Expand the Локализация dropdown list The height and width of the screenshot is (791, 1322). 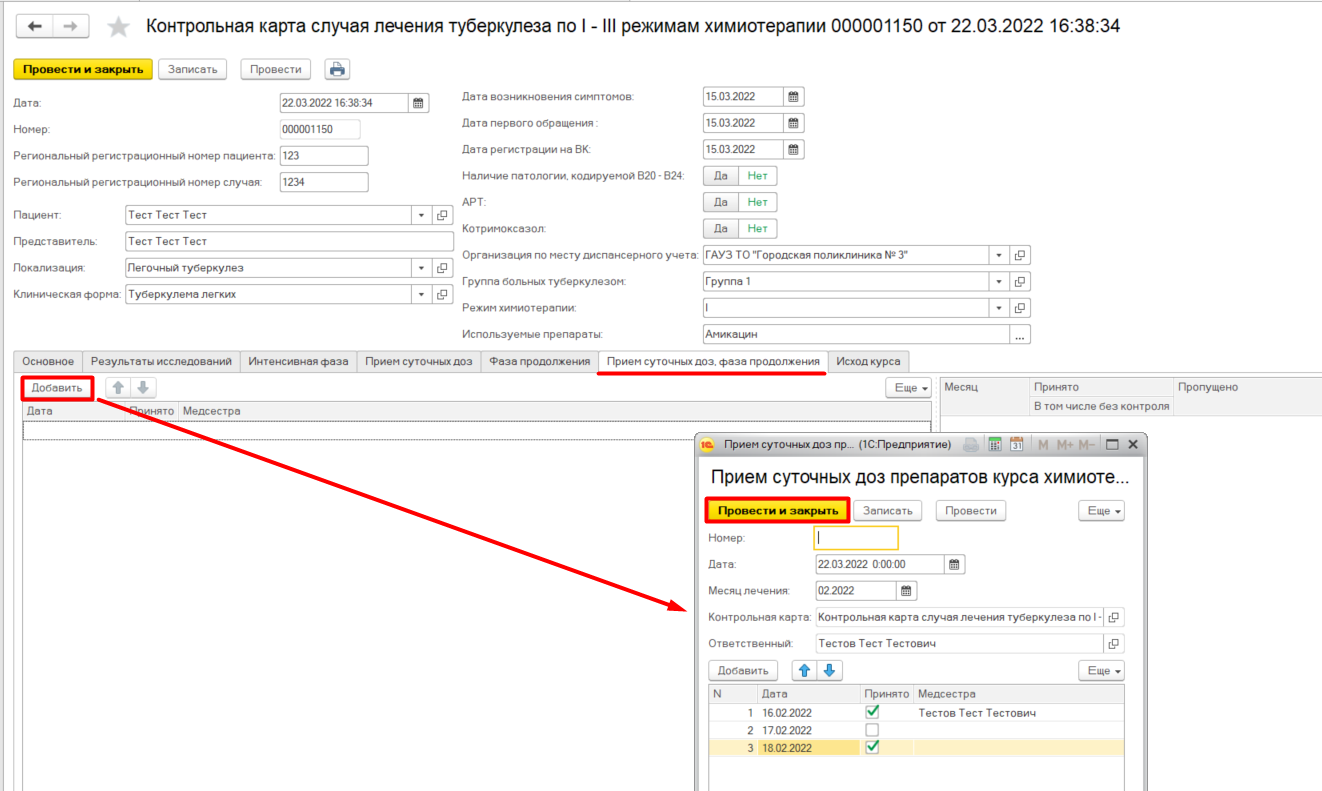point(420,268)
